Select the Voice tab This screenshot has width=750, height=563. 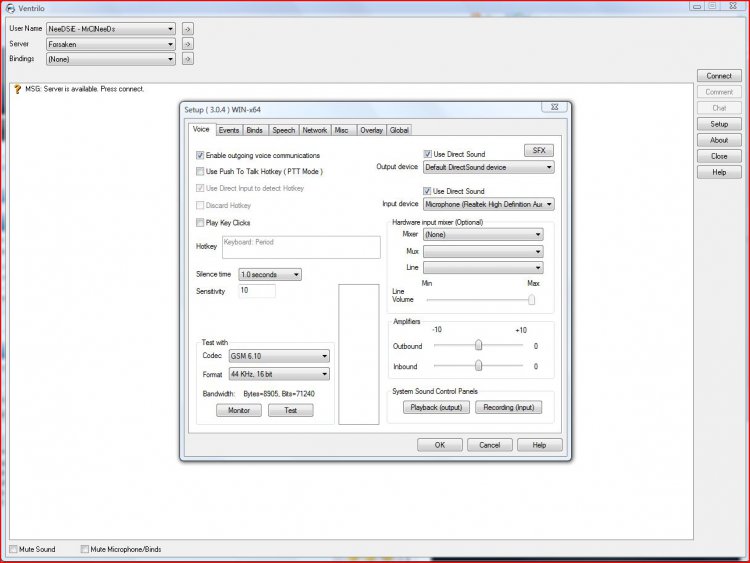[x=201, y=129]
